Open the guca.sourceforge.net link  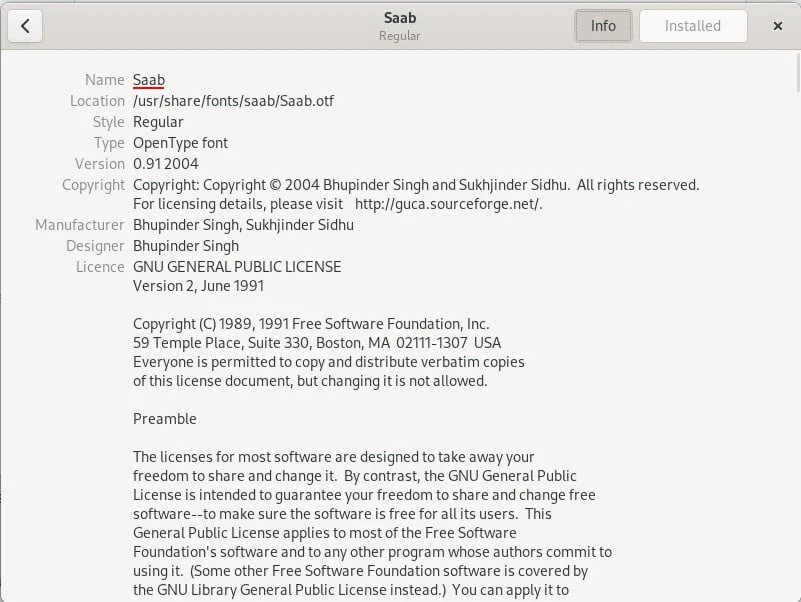click(448, 204)
